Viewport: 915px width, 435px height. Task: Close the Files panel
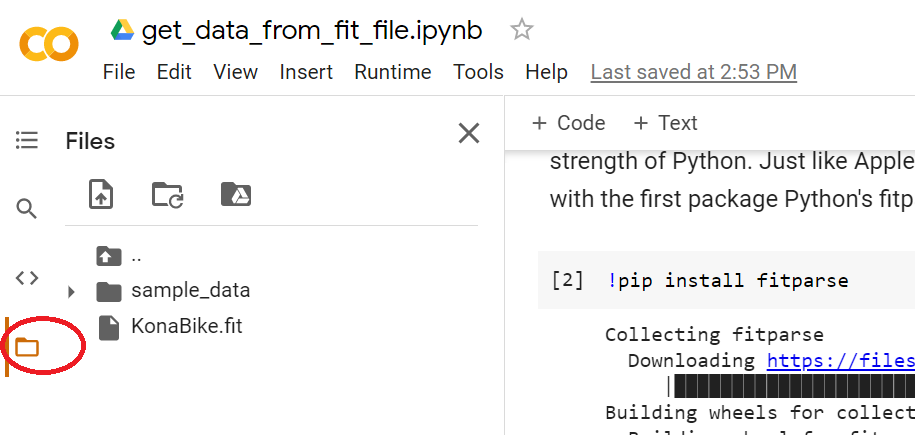(469, 133)
